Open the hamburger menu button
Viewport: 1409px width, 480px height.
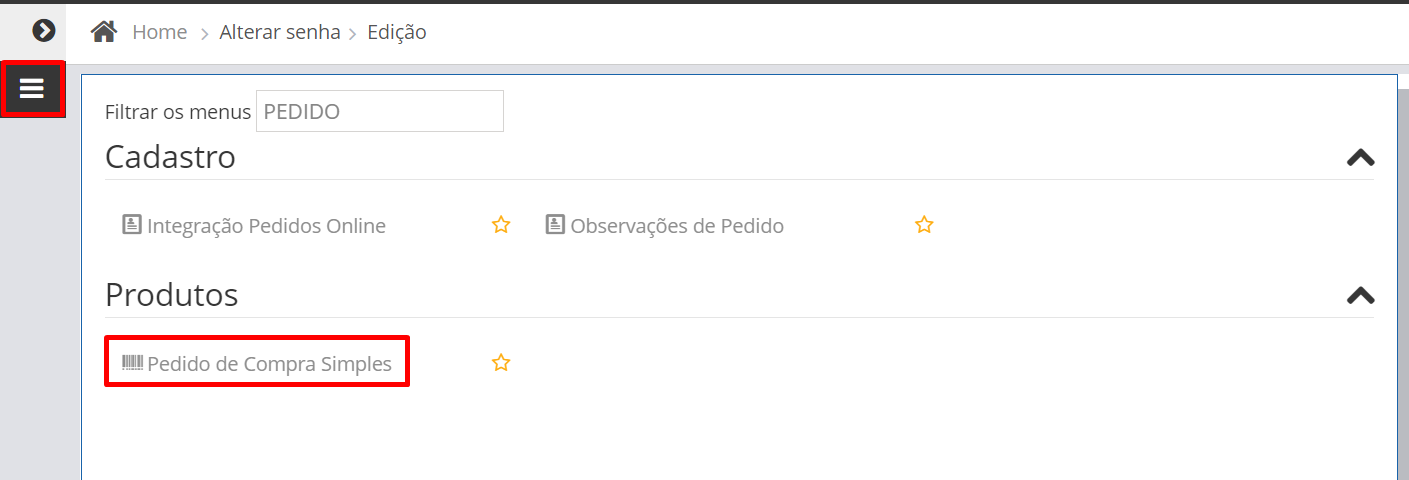[32, 89]
